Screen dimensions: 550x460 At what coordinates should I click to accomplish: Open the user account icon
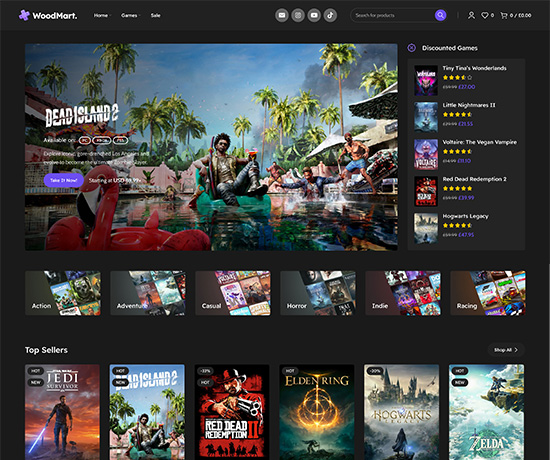coord(471,15)
